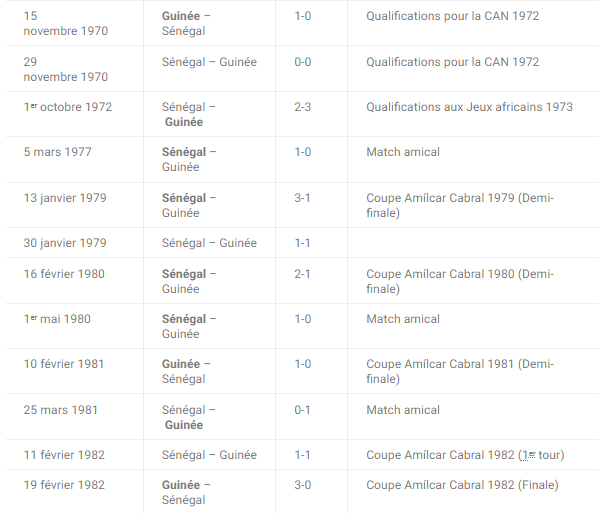Image resolution: width=604 pixels, height=513 pixels.
Task: Click the 2-3 score cell
Action: pos(303,107)
